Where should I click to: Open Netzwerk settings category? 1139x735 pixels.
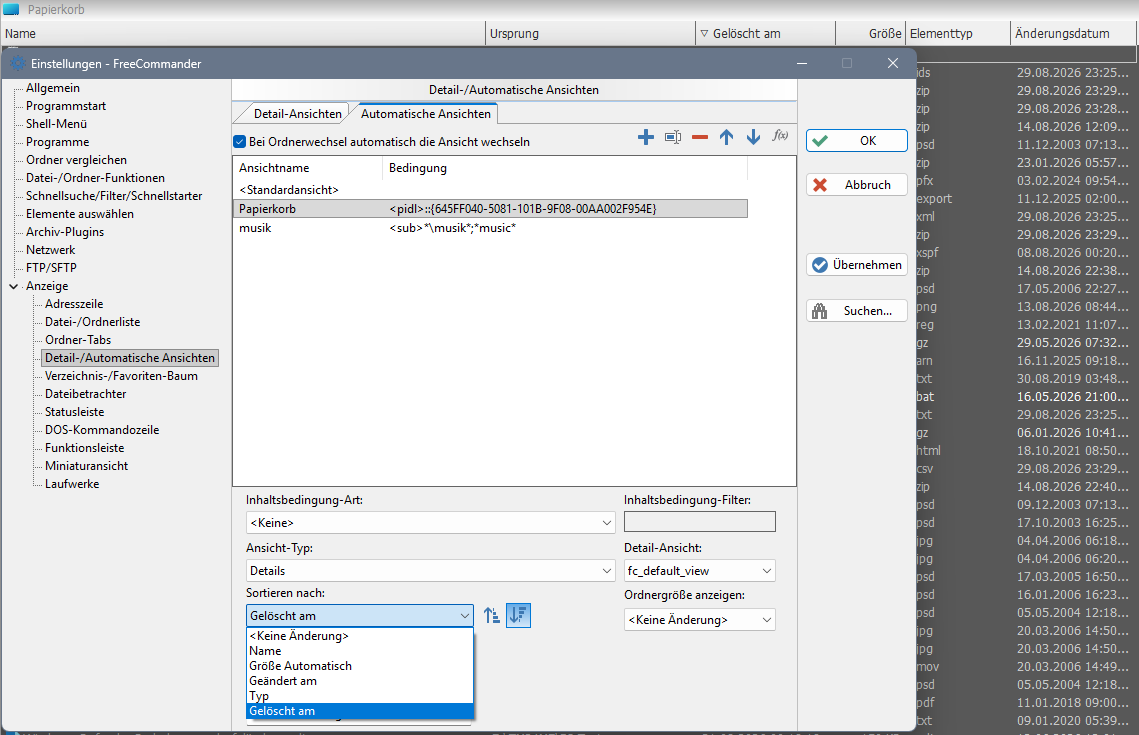pyautogui.click(x=50, y=250)
